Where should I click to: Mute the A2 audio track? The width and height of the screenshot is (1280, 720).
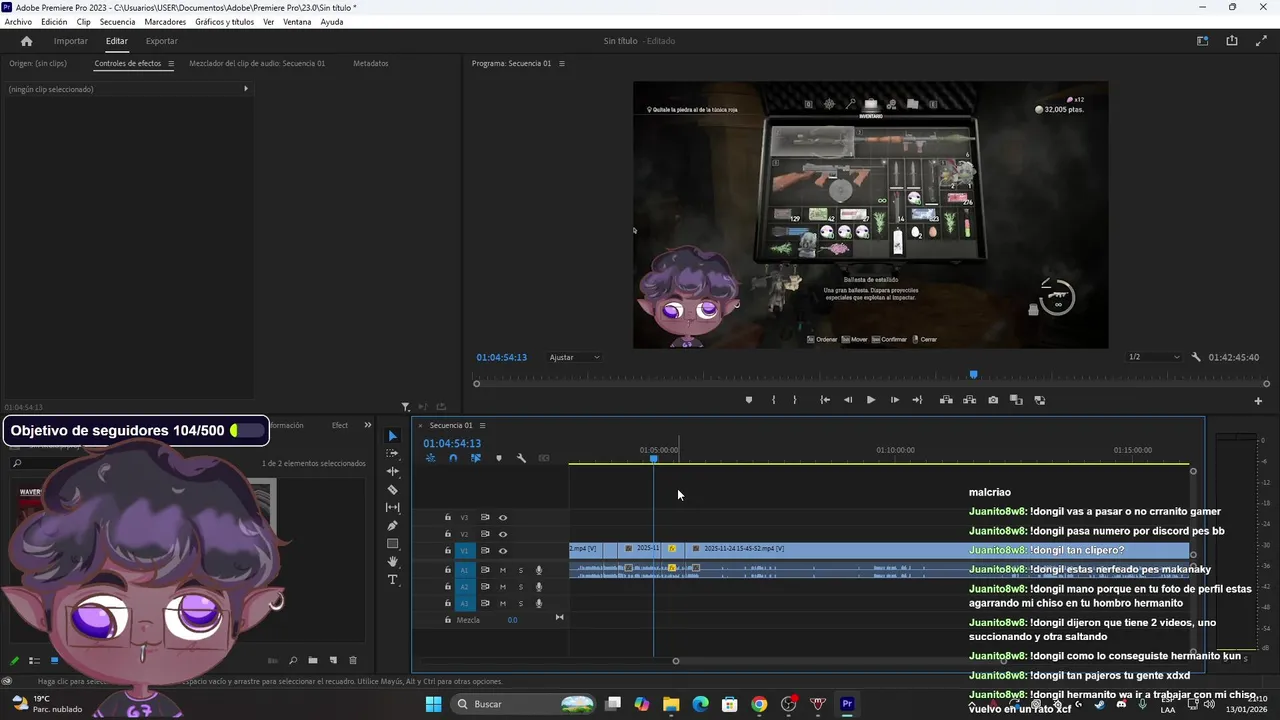502,587
